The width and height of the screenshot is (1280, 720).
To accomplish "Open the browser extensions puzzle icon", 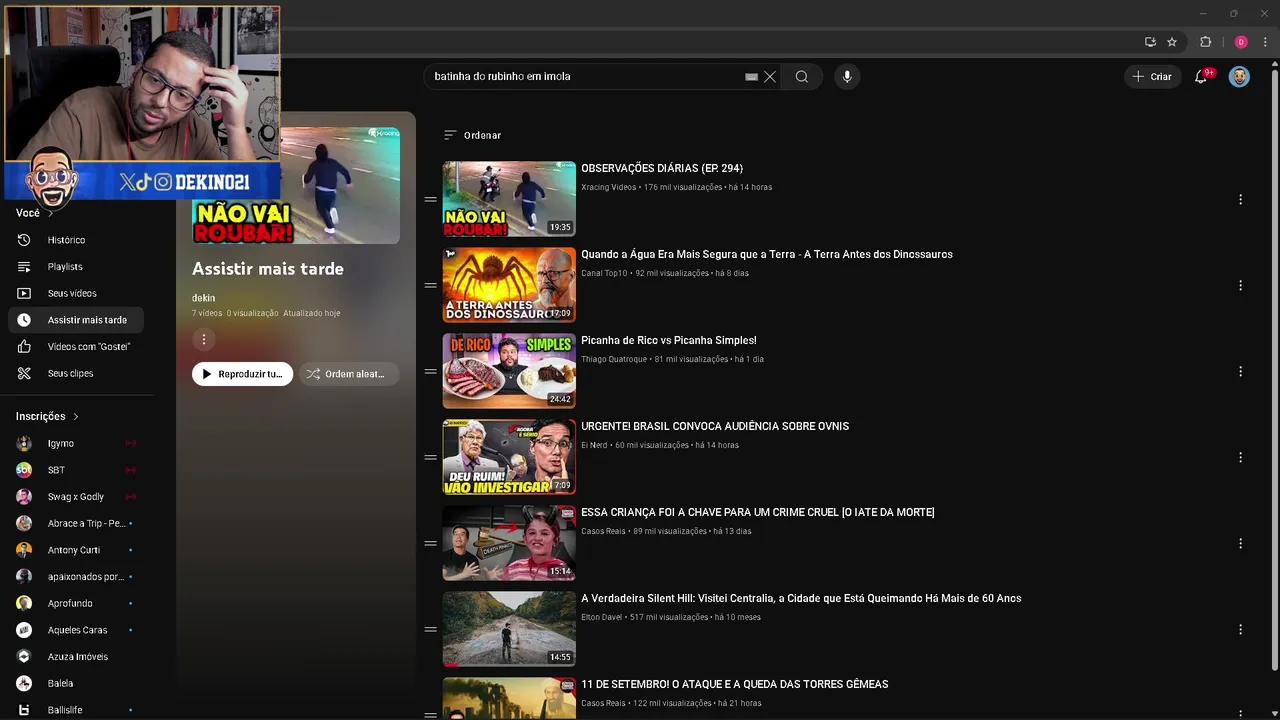I will click(x=1205, y=42).
